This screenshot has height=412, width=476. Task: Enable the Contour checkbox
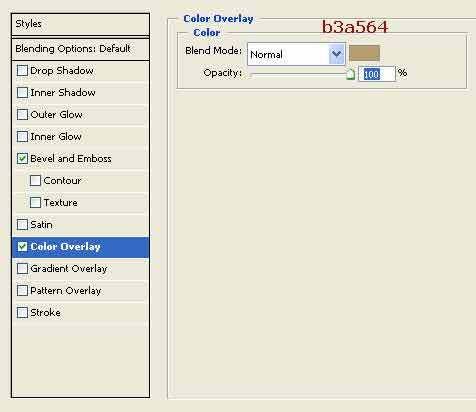pos(35,181)
